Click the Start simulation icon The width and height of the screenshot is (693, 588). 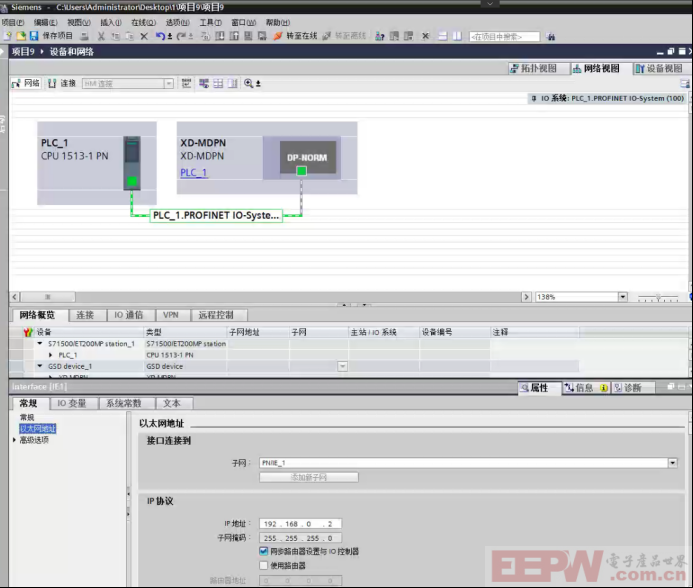pos(248,36)
